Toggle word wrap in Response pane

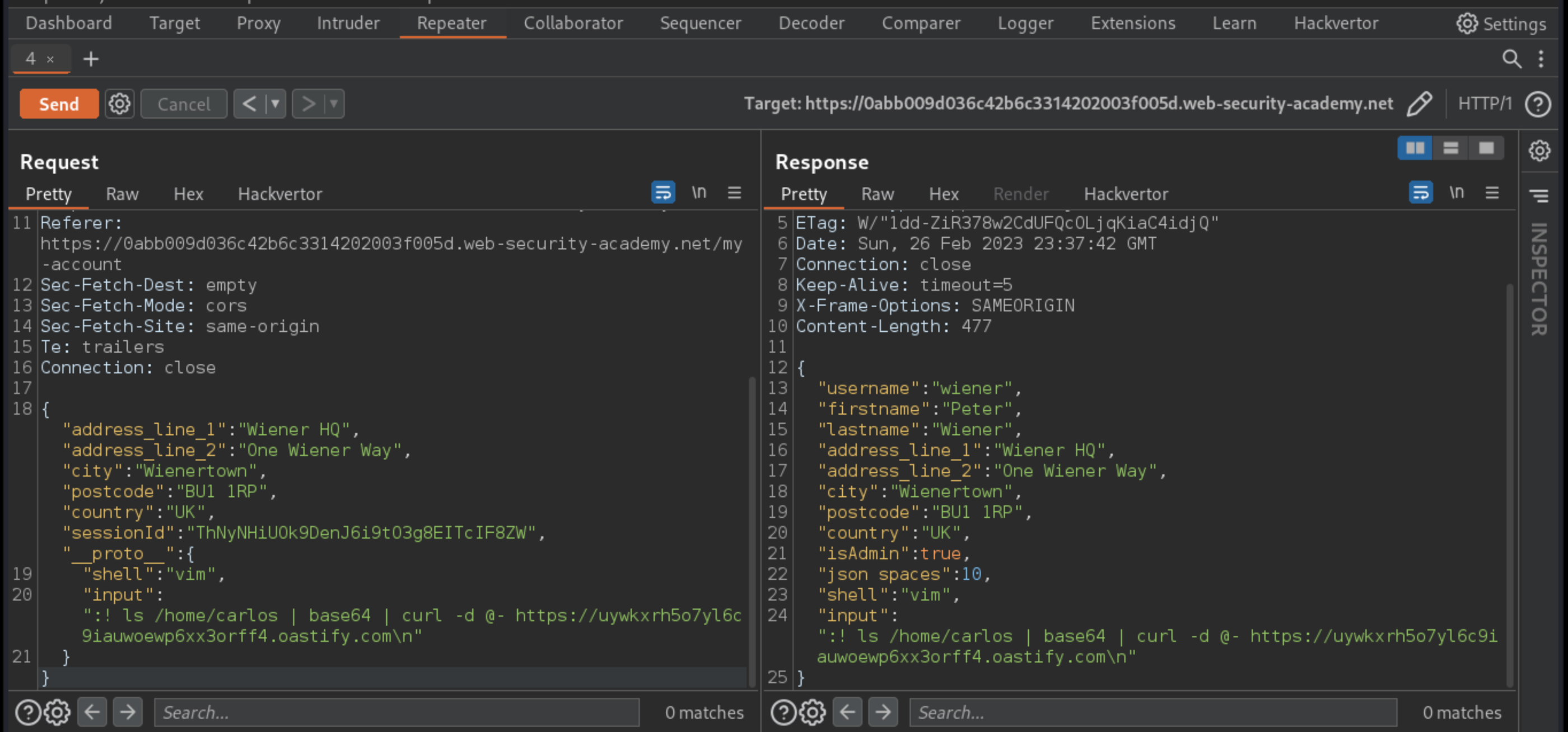point(1420,193)
